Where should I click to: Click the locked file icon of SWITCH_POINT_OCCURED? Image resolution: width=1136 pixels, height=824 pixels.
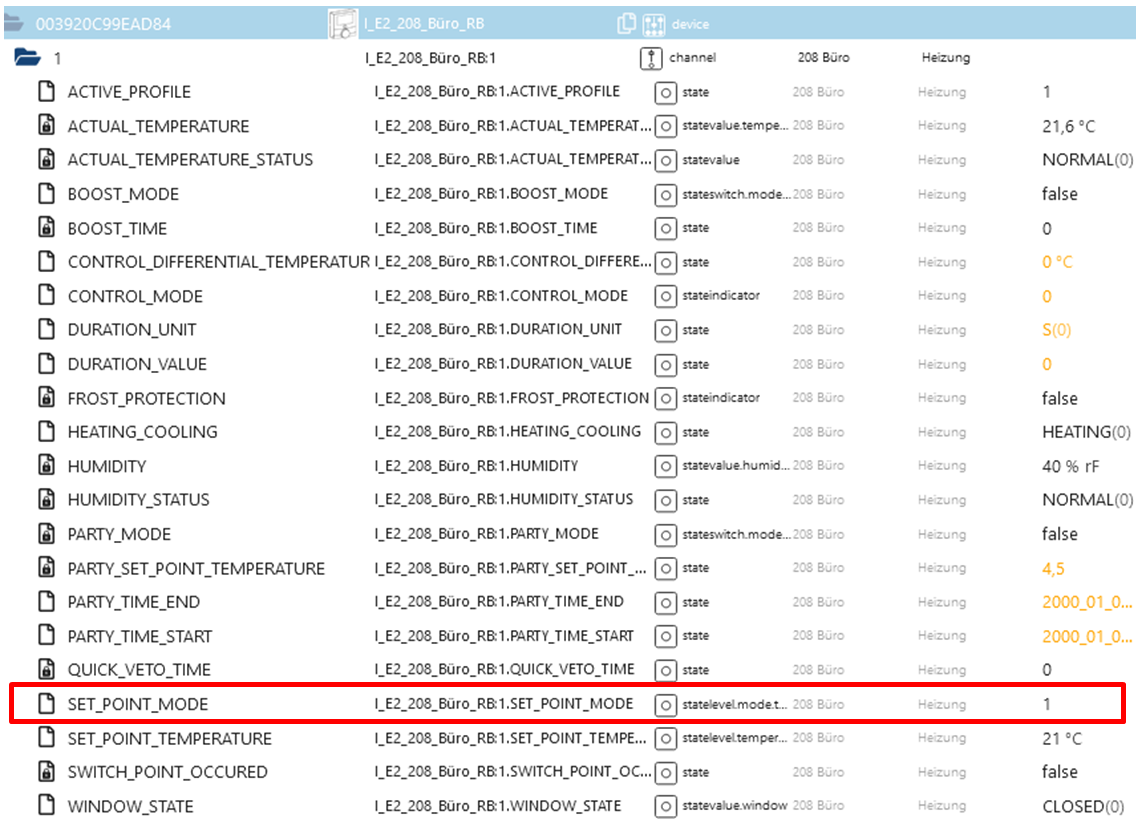pyautogui.click(x=46, y=772)
